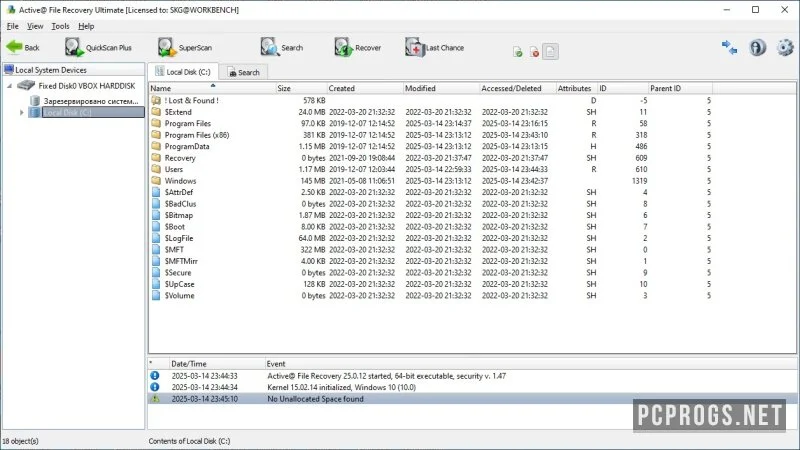Sort by the Name column header
Image resolution: width=800 pixels, height=450 pixels.
212,88
